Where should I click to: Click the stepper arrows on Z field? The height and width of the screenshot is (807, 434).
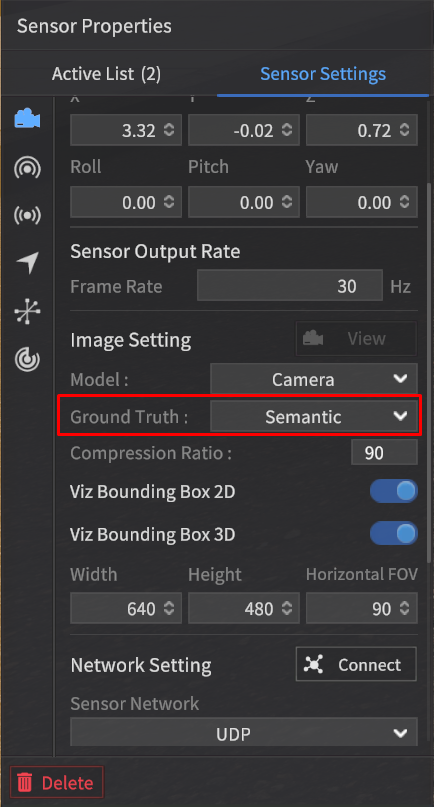click(x=405, y=130)
